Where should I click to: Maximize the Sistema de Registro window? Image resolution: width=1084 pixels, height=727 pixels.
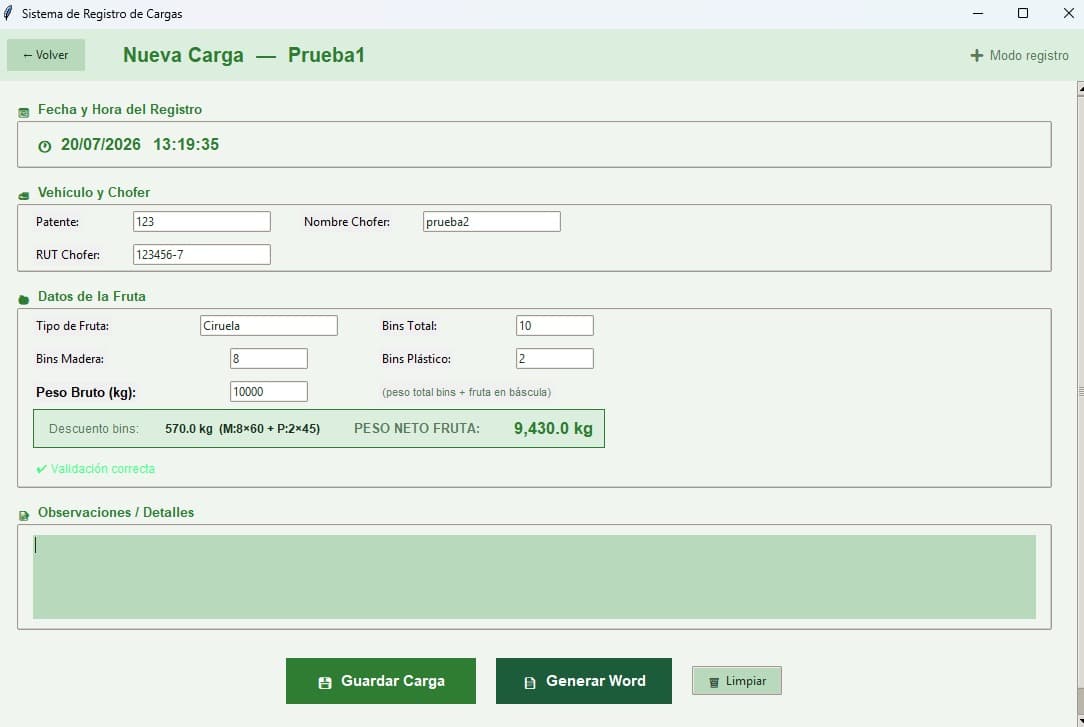[1023, 14]
